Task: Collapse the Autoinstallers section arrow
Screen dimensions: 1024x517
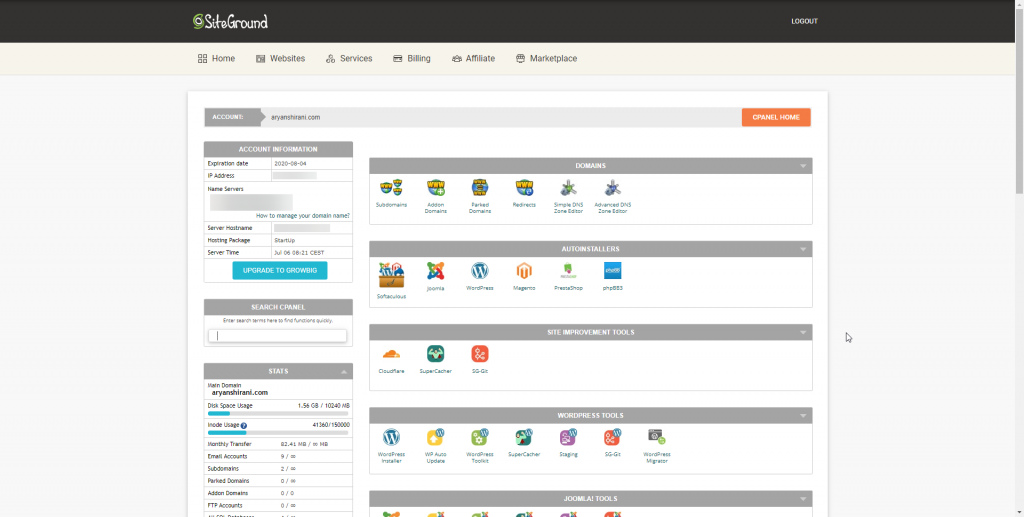Action: (802, 249)
